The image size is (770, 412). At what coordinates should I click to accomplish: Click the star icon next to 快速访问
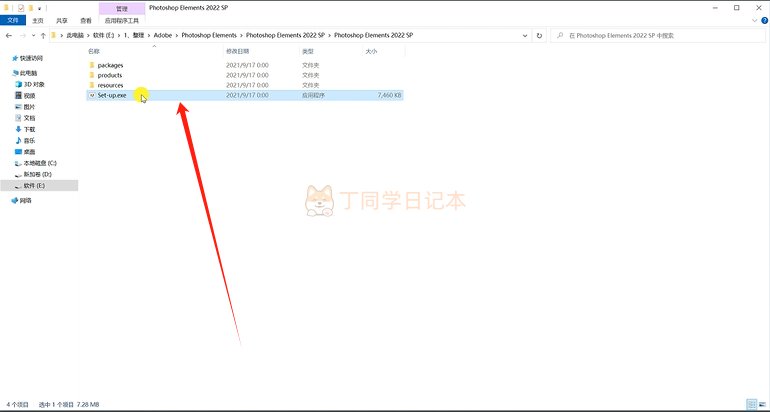click(15, 58)
